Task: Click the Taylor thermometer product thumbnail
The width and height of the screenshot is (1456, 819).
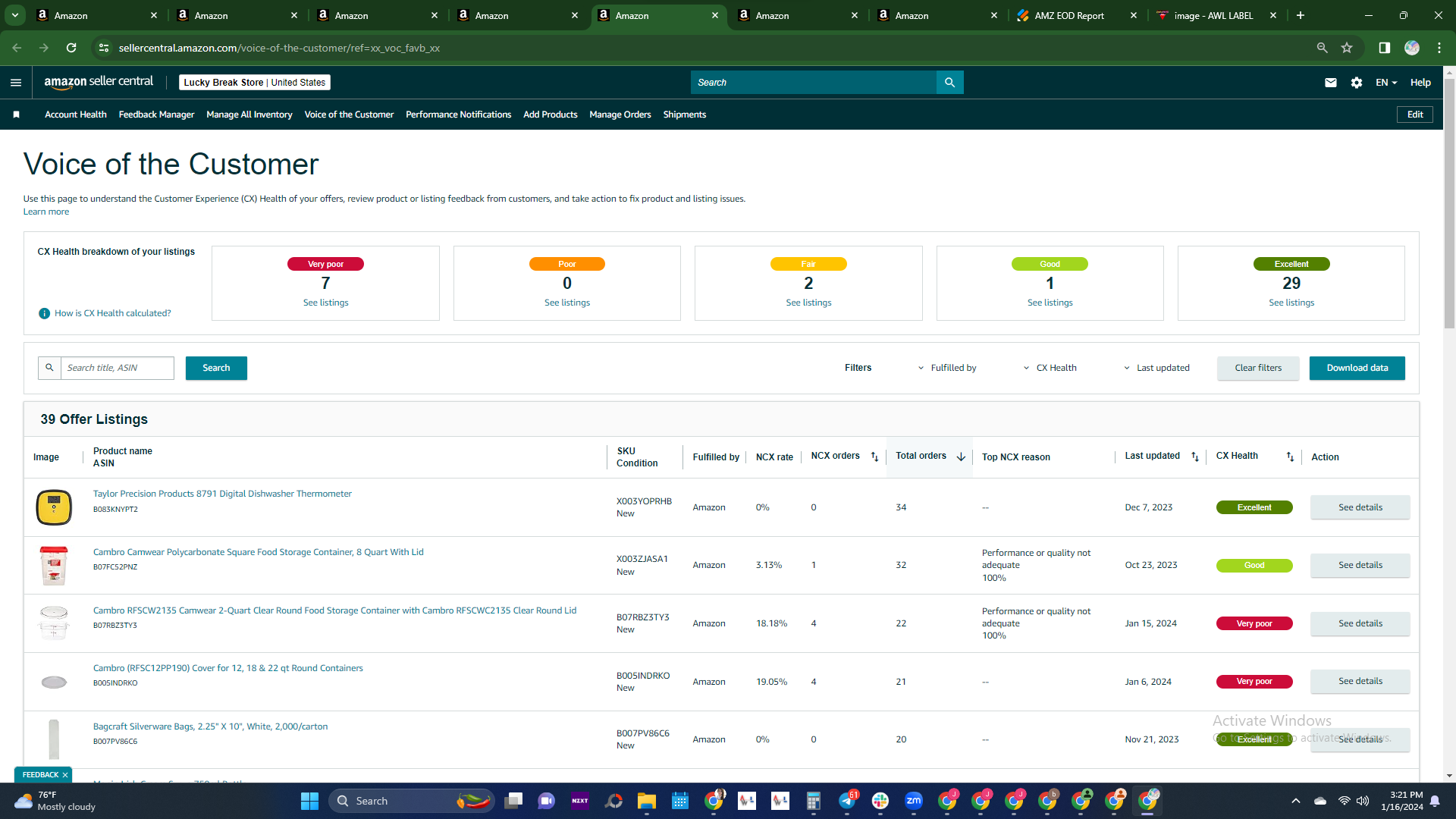Action: click(54, 507)
